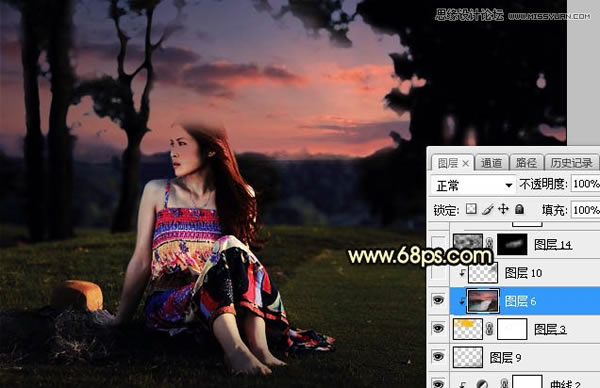The height and width of the screenshot is (388, 600).
Task: Click the lock position move icon
Action: pyautogui.click(x=503, y=209)
